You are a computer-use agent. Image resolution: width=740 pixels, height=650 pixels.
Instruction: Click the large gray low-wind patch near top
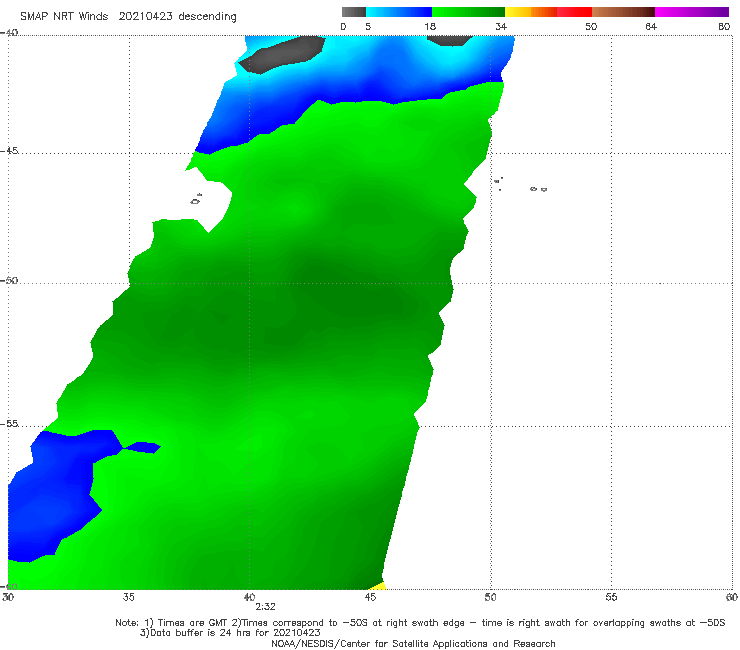click(x=282, y=54)
